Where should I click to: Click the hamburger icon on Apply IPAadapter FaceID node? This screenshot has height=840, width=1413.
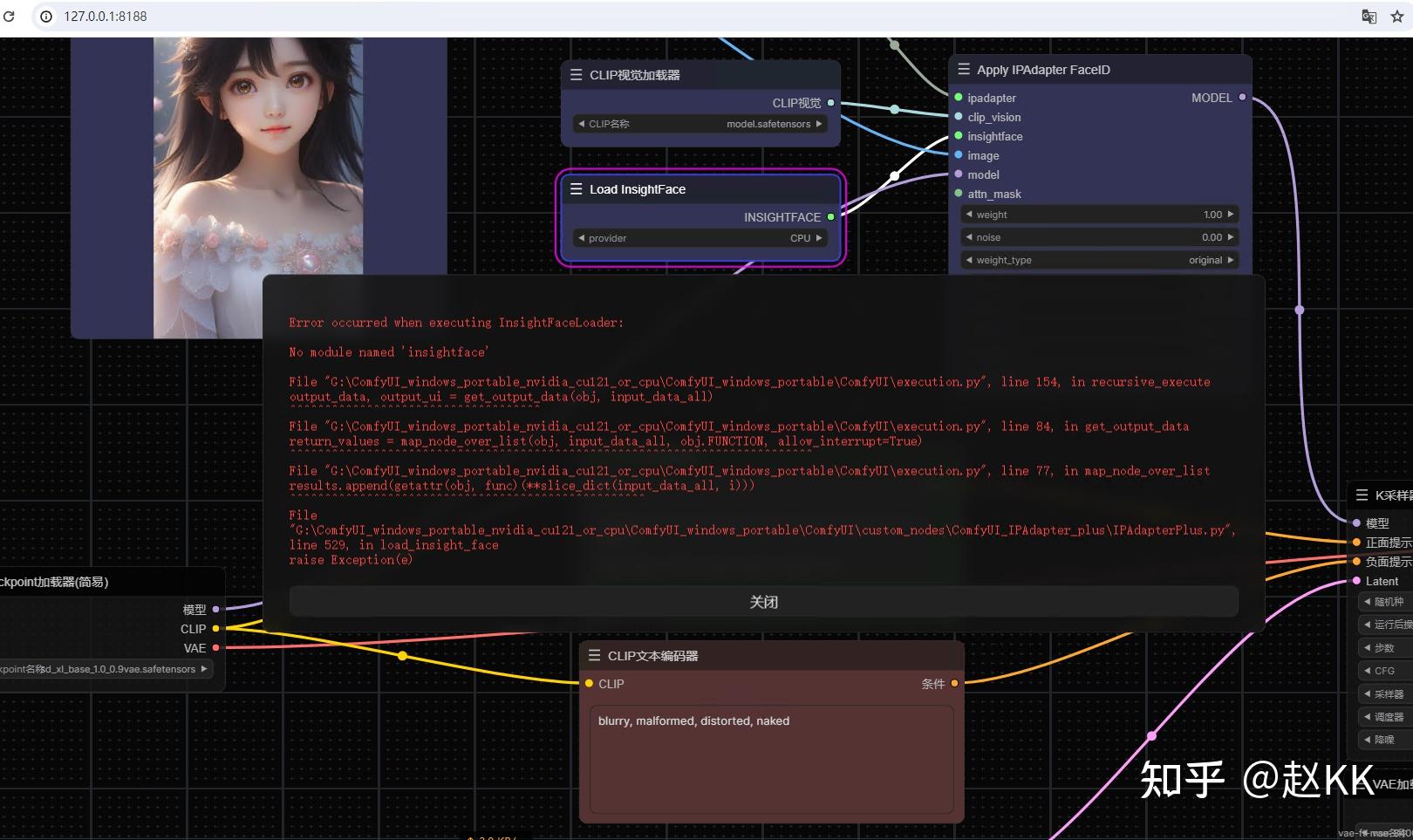click(963, 69)
